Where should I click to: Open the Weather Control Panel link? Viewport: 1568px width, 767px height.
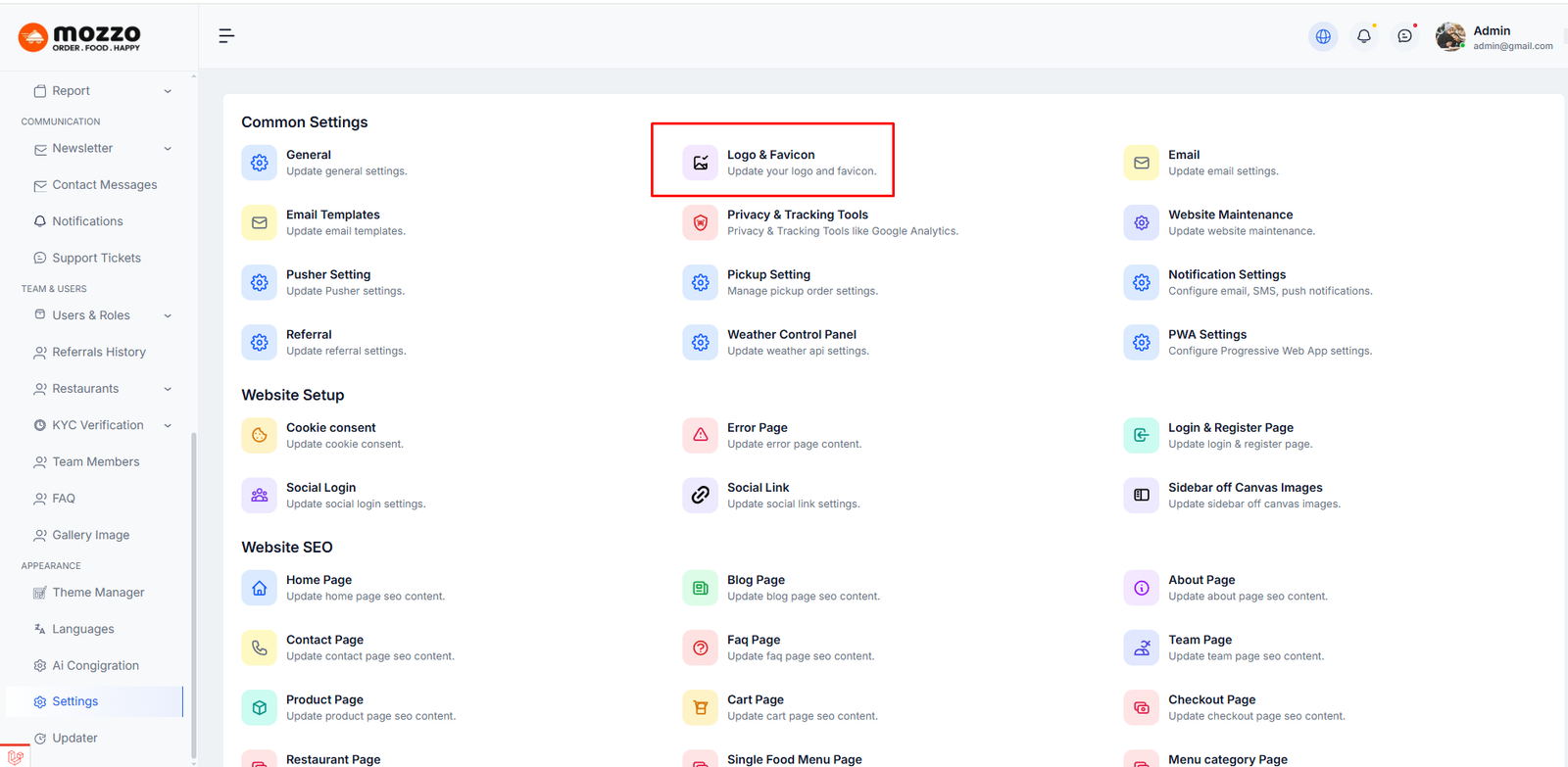point(792,334)
